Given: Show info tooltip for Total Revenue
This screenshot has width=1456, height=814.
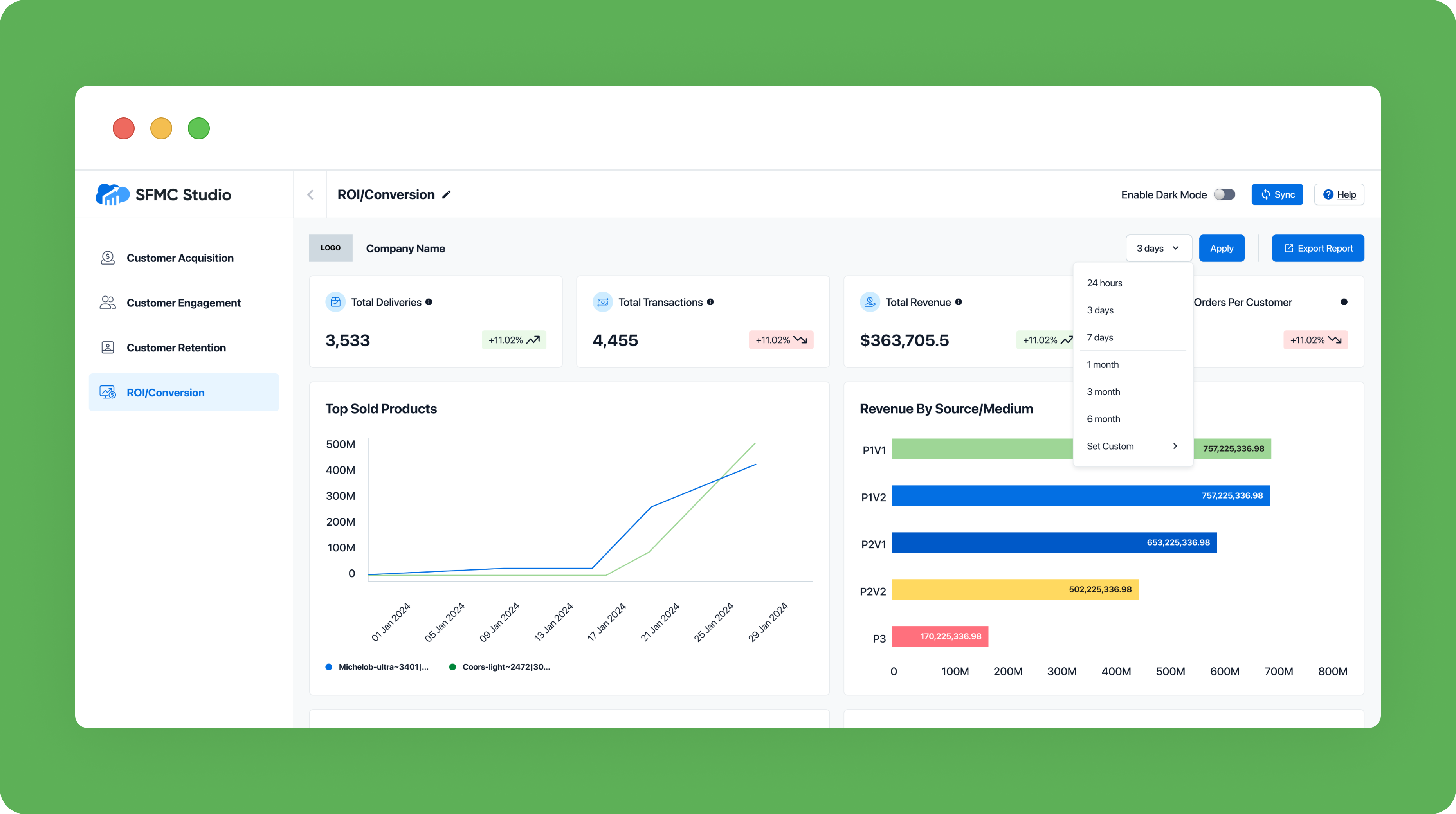Looking at the screenshot, I should click(959, 302).
